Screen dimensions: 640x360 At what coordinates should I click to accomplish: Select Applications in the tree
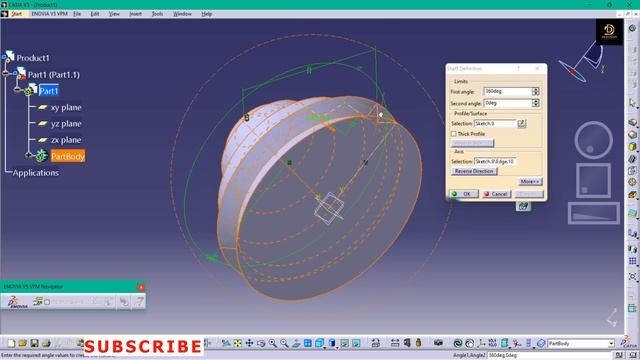pos(36,173)
